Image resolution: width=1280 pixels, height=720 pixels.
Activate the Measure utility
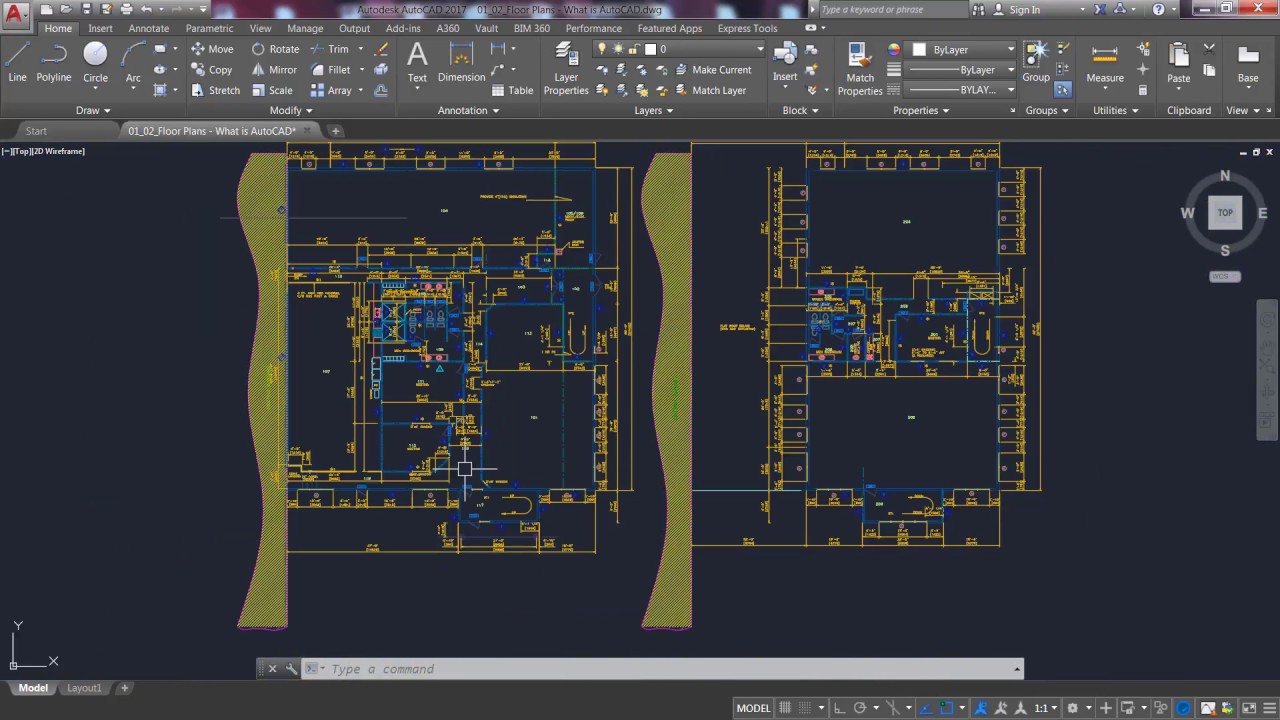1105,62
